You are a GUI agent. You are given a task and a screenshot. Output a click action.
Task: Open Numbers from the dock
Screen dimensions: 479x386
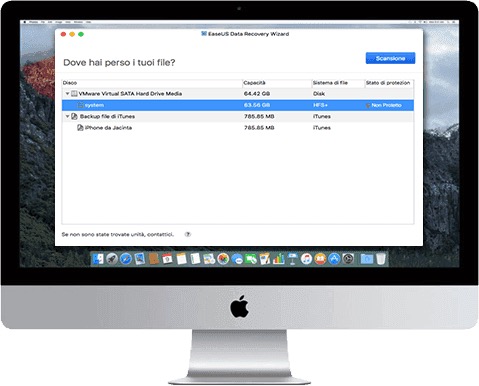click(x=279, y=259)
